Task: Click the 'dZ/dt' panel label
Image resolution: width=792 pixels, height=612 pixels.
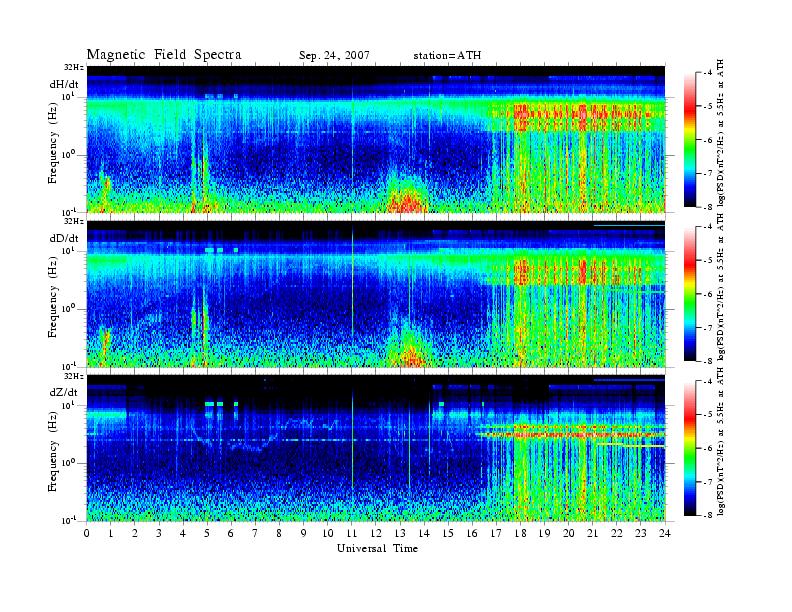Action: pos(64,392)
